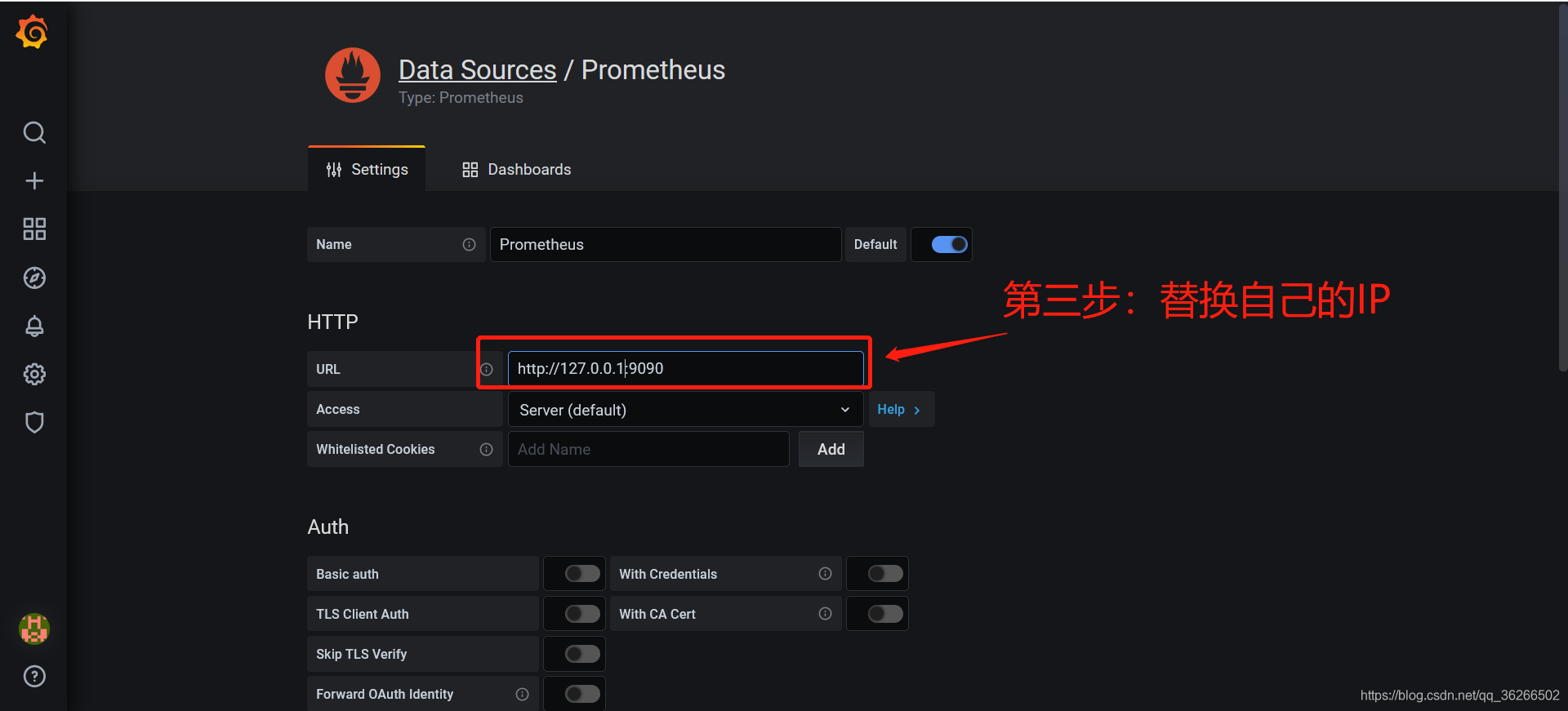Click the 'TLS Client Auth' label

(363, 614)
